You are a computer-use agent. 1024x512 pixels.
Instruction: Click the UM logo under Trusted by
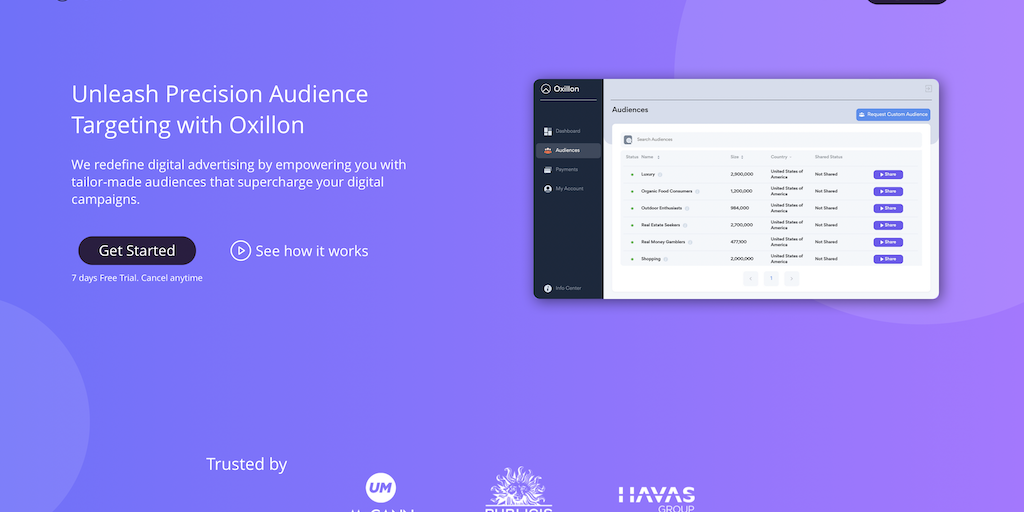tap(381, 488)
